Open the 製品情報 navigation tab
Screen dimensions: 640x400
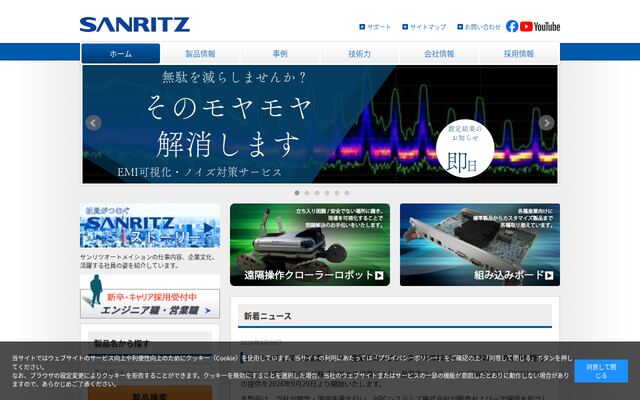(x=200, y=53)
